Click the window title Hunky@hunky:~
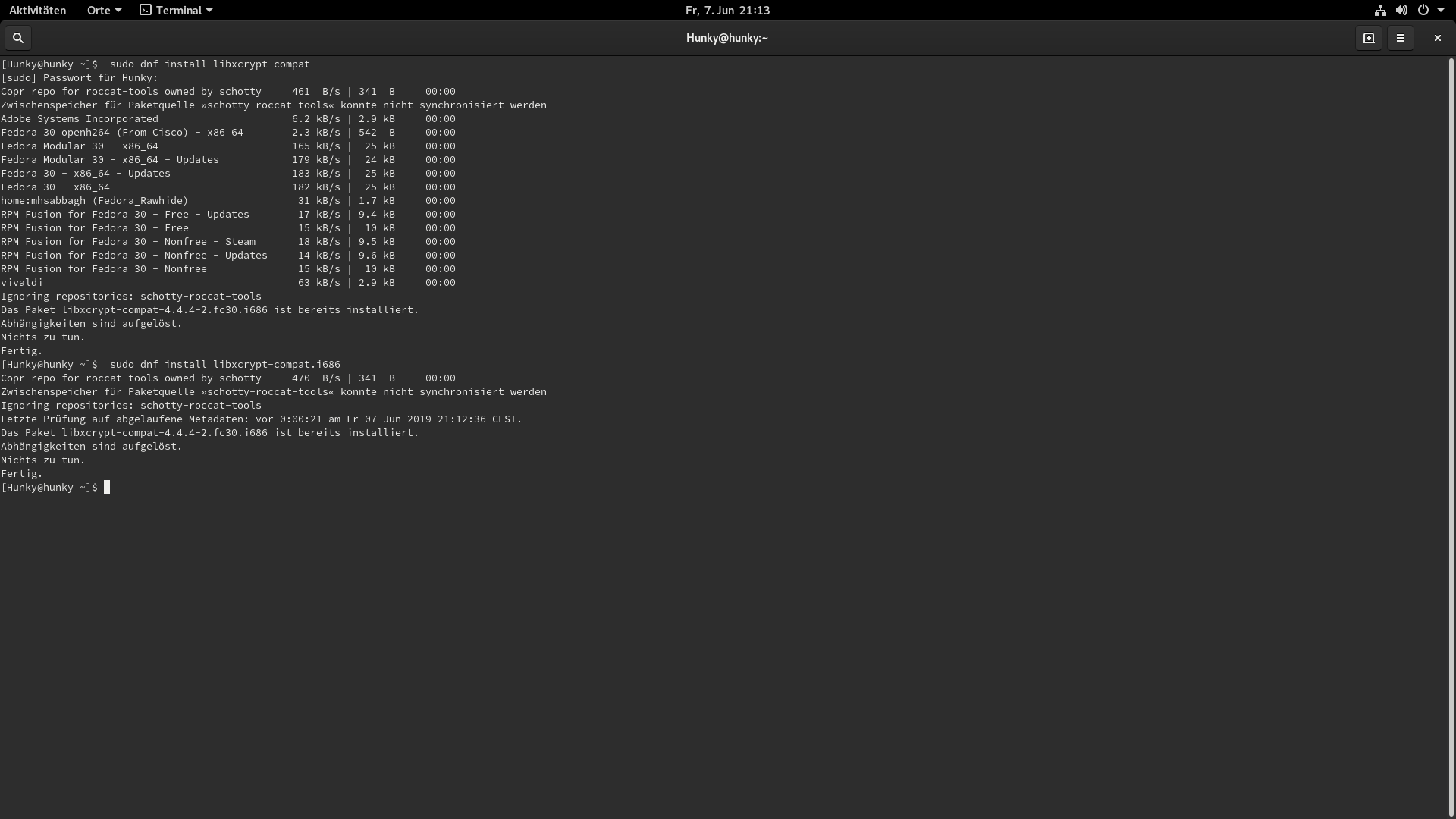Viewport: 1456px width, 819px height. [726, 38]
